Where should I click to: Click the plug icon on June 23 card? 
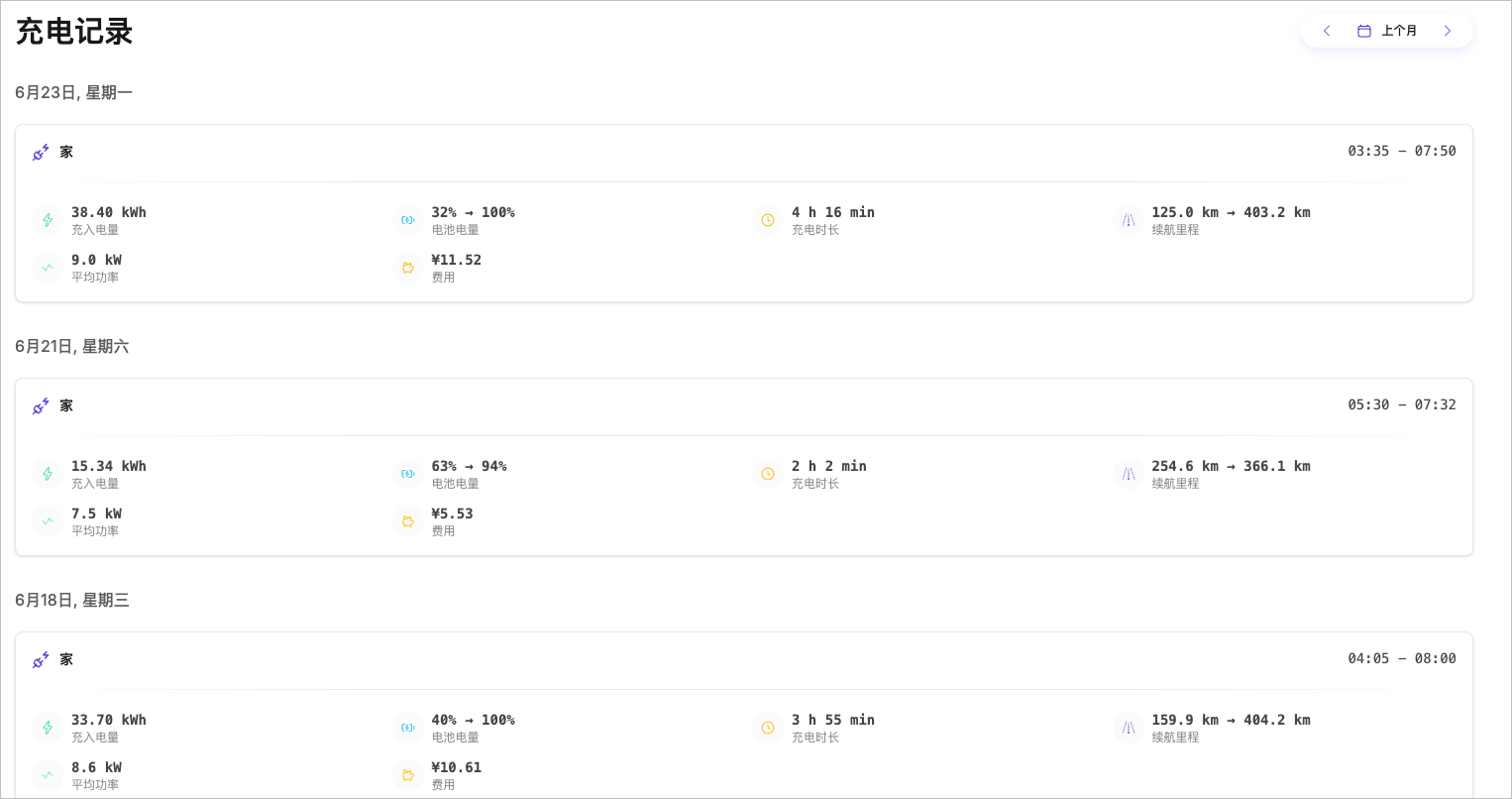(x=41, y=153)
